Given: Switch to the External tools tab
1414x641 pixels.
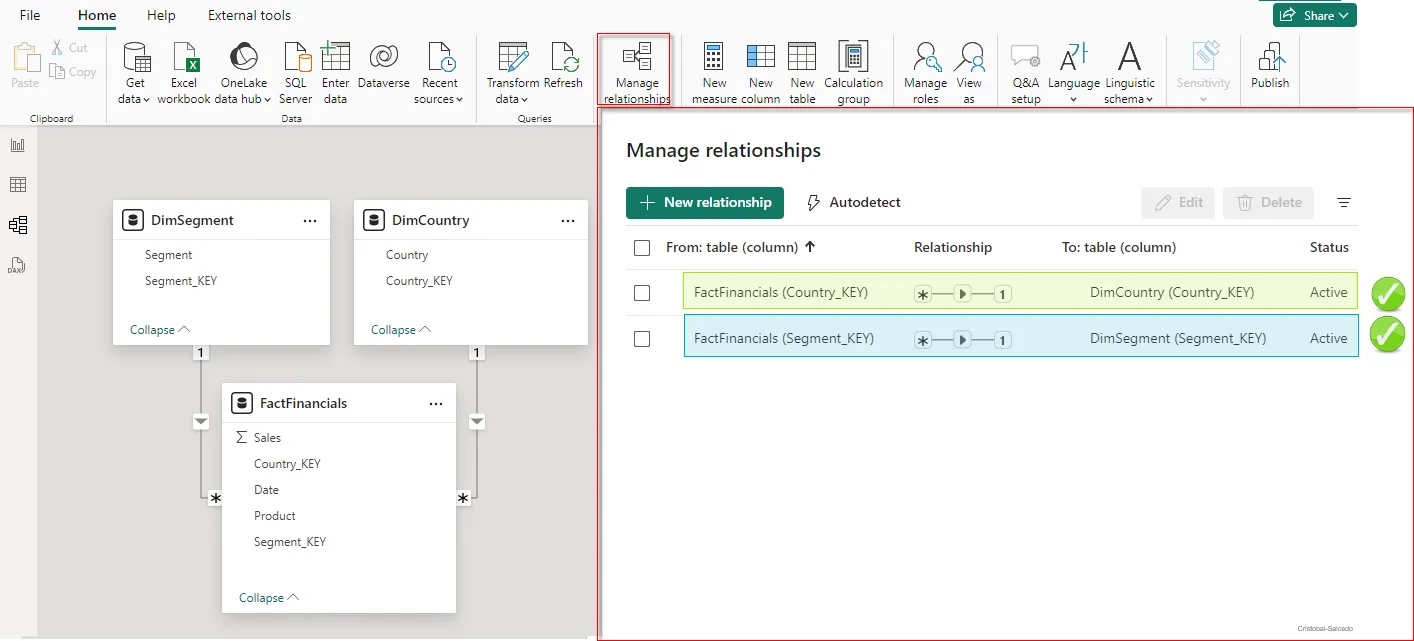Looking at the screenshot, I should (x=249, y=15).
